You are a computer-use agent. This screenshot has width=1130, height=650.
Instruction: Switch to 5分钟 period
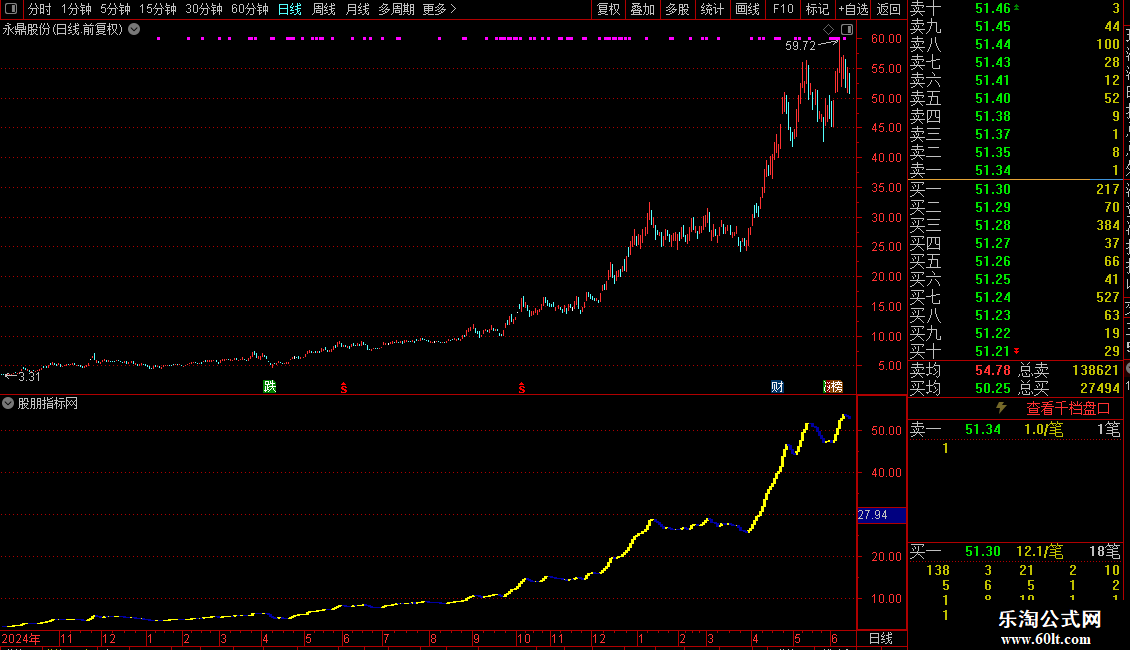point(115,9)
